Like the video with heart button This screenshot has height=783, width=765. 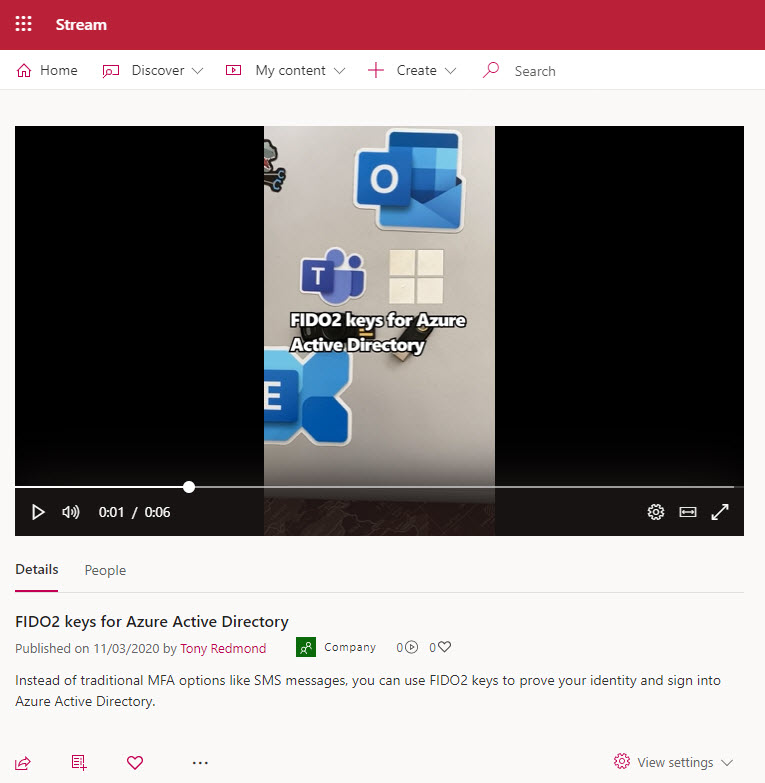click(x=135, y=763)
